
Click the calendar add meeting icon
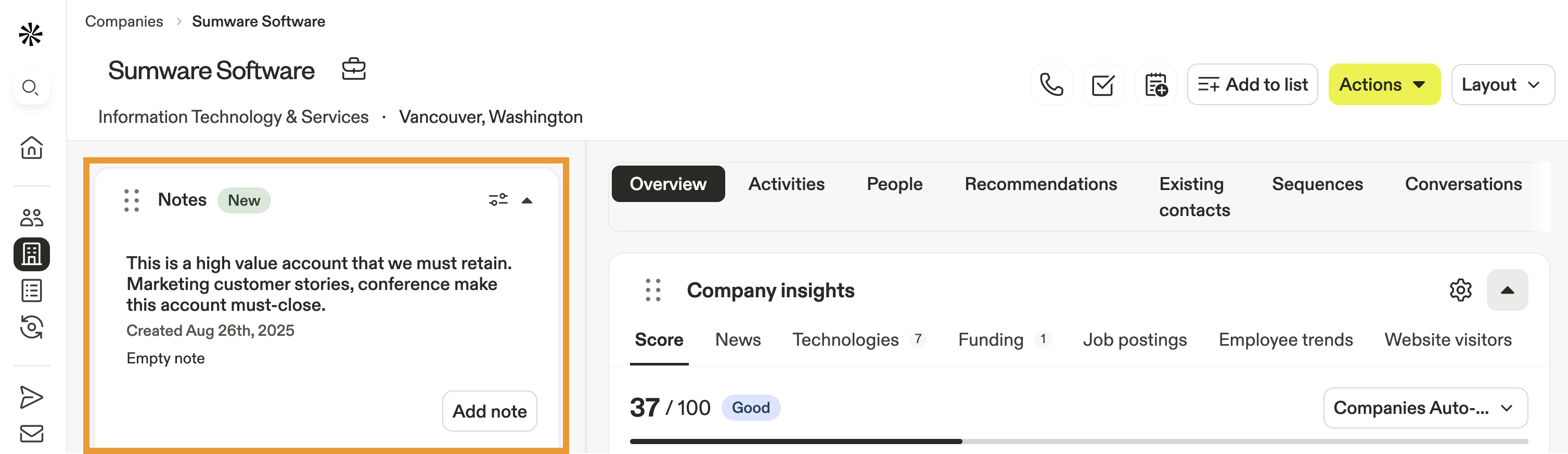tap(1155, 85)
